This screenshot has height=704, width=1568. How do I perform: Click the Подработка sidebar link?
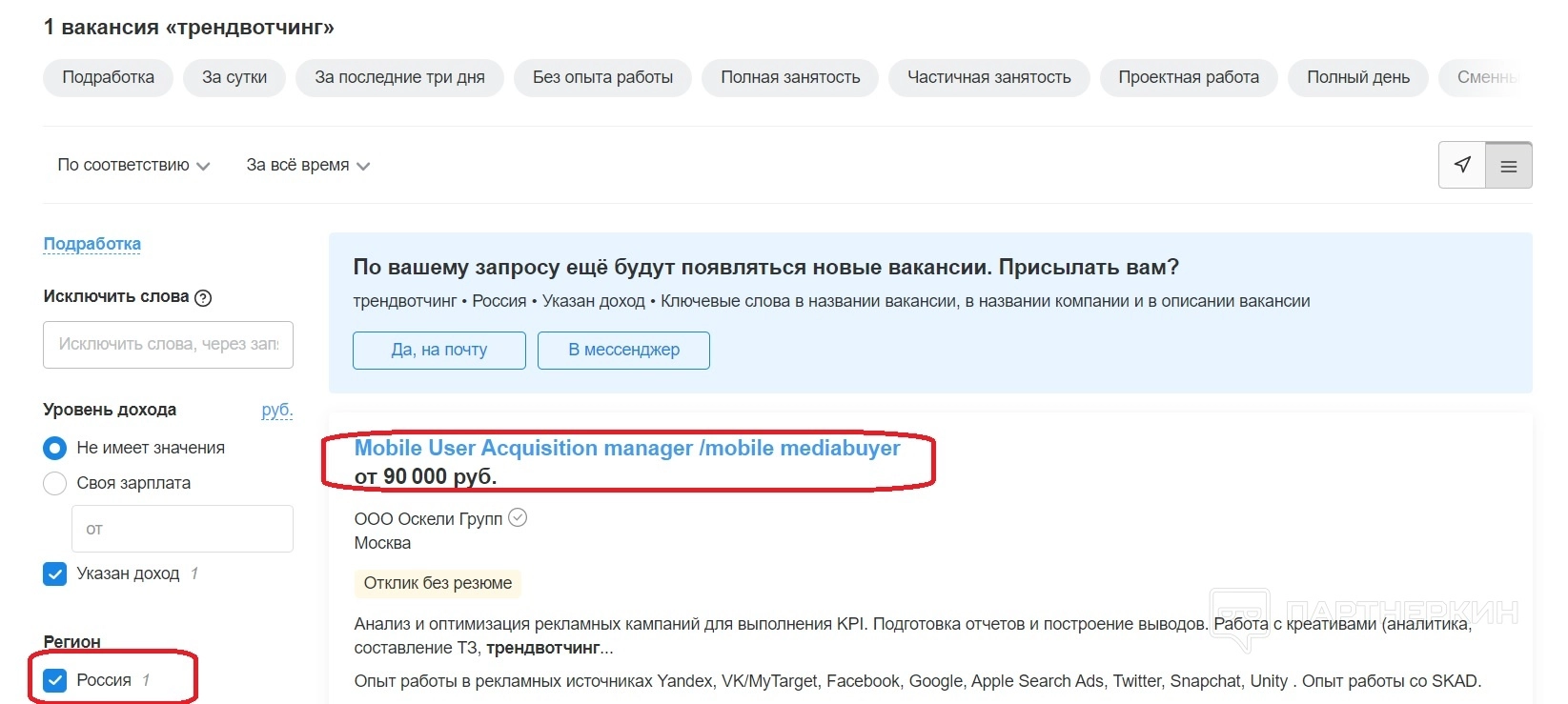click(92, 244)
